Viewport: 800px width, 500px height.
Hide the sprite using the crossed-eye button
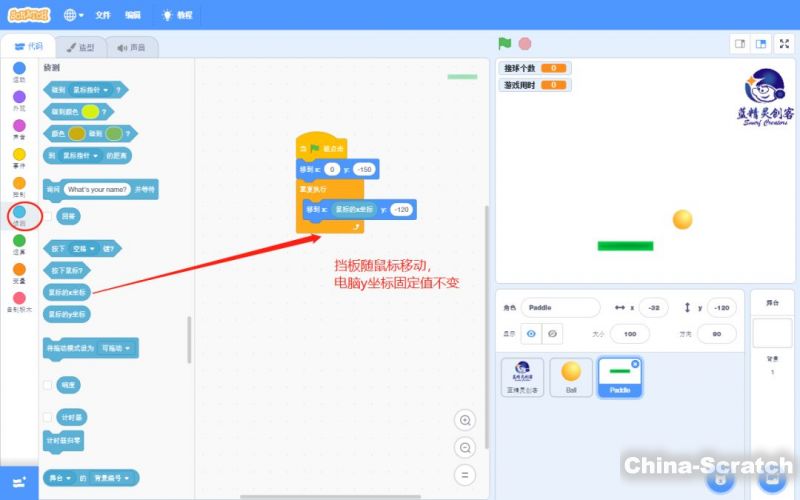pos(552,333)
